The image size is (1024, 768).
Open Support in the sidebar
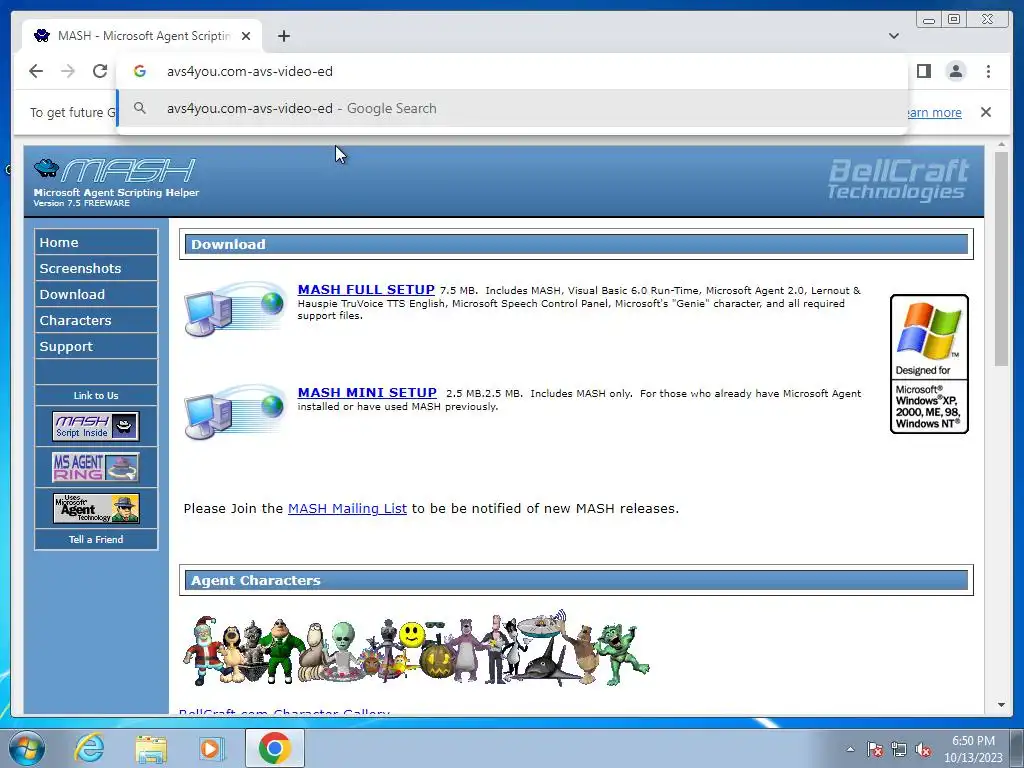coord(96,347)
